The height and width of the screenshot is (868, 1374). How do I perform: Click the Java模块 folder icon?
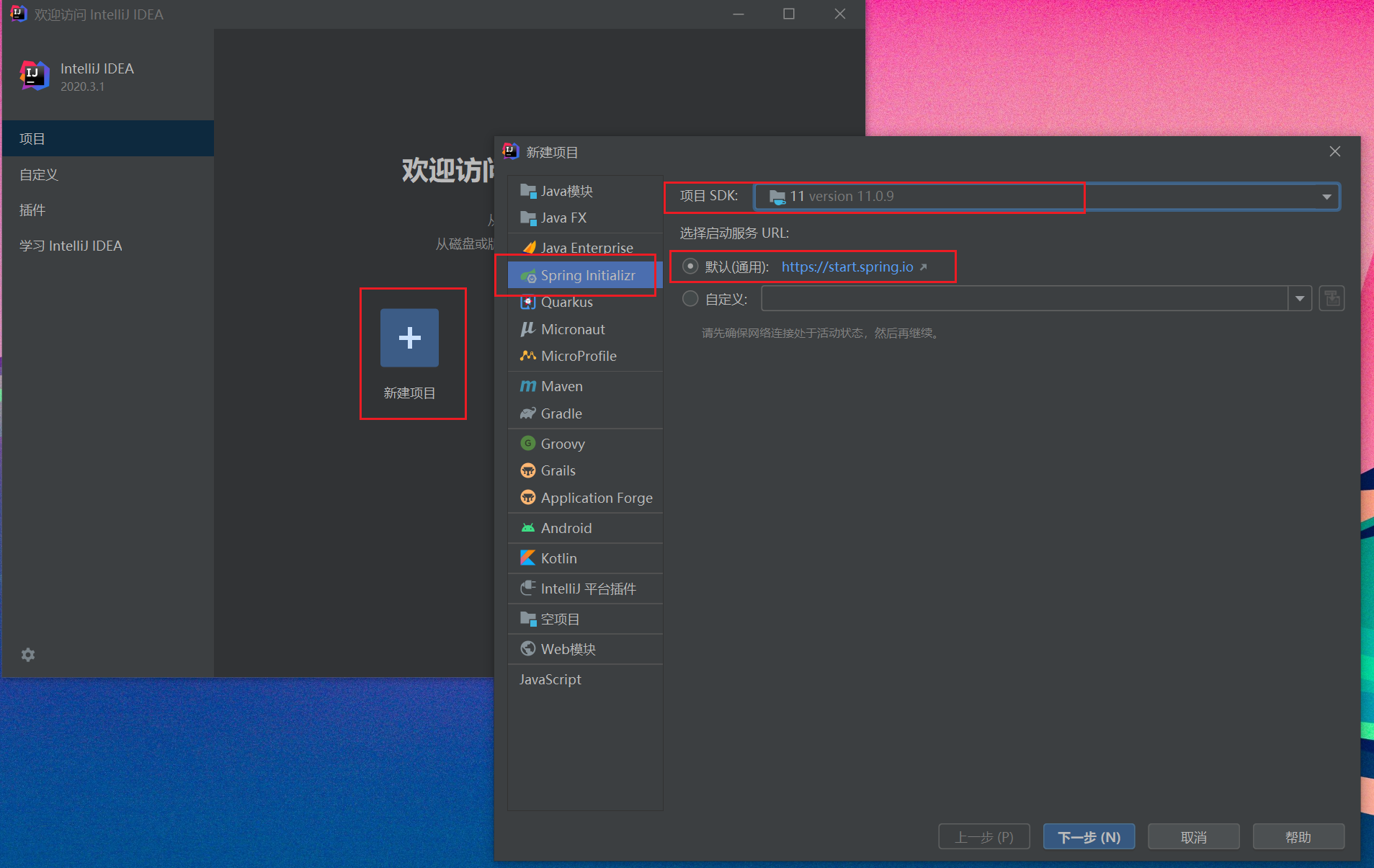(x=528, y=191)
